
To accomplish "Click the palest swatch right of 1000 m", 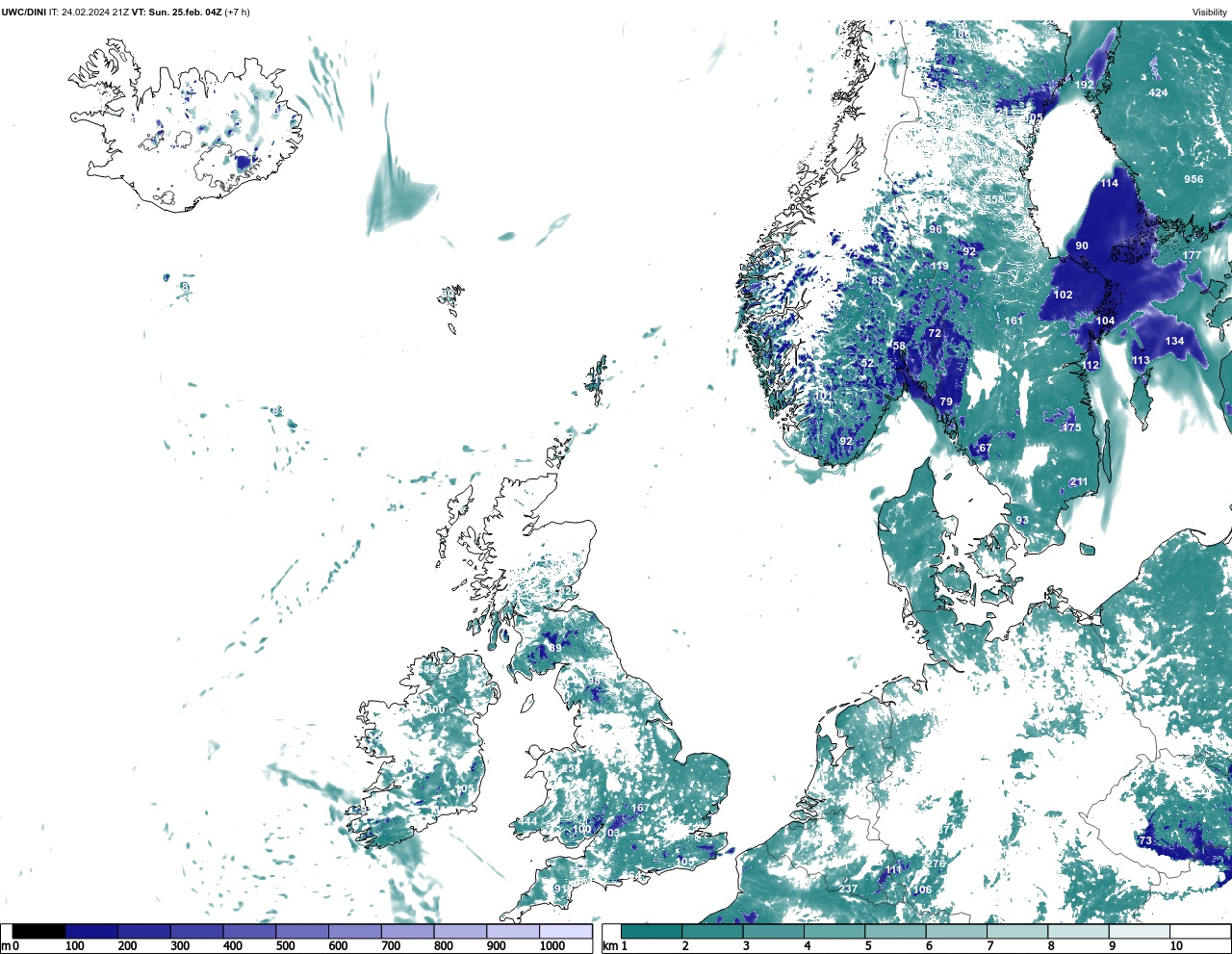I will (566, 931).
